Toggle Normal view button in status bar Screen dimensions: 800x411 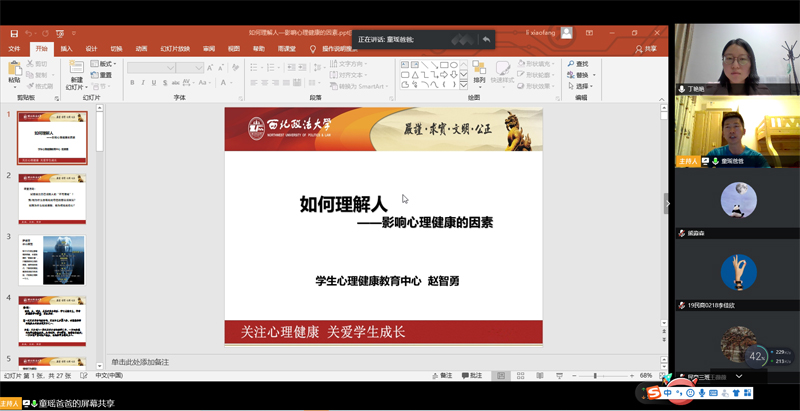click(x=502, y=376)
